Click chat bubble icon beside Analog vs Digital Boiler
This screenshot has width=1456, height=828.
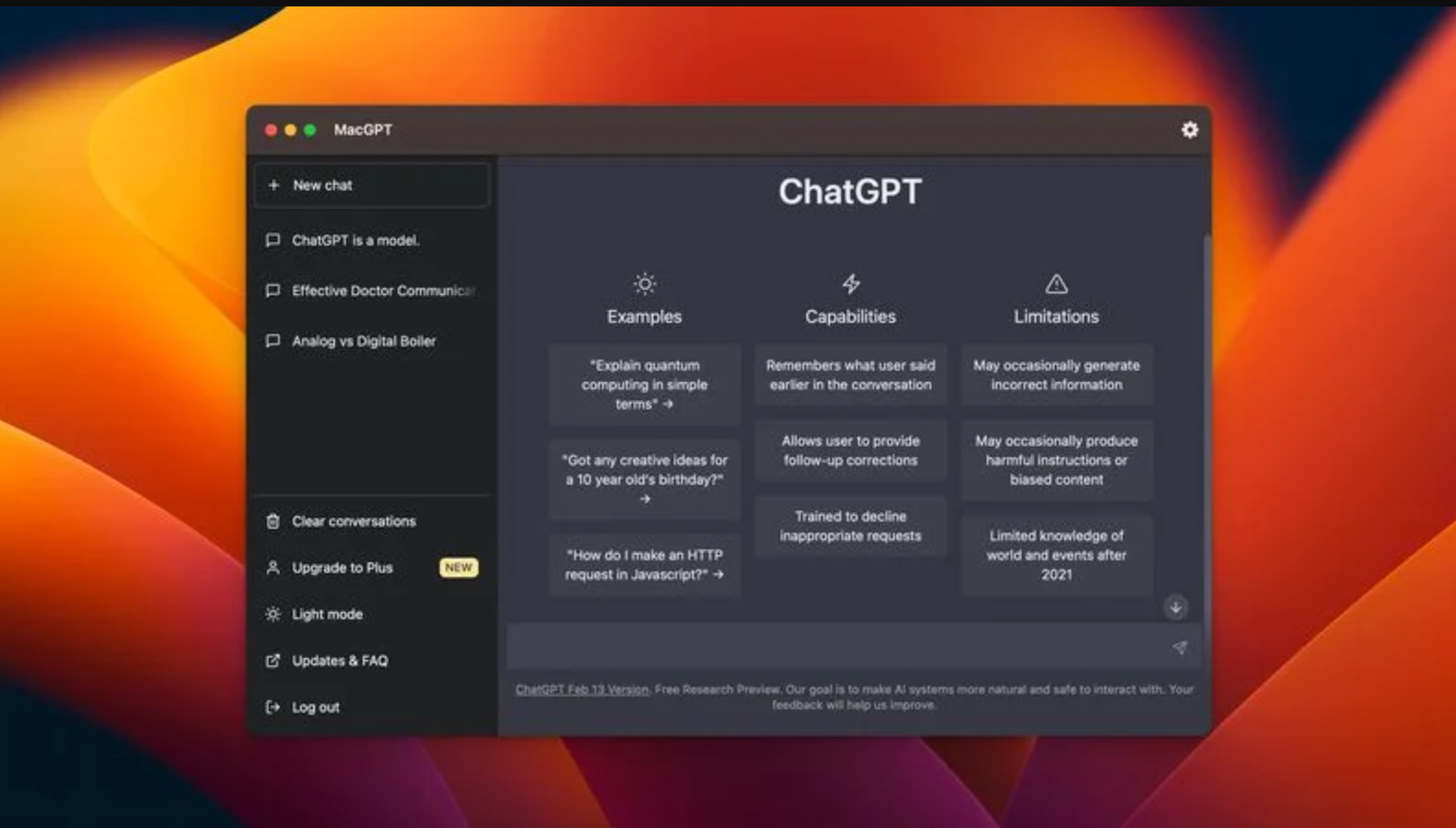272,341
